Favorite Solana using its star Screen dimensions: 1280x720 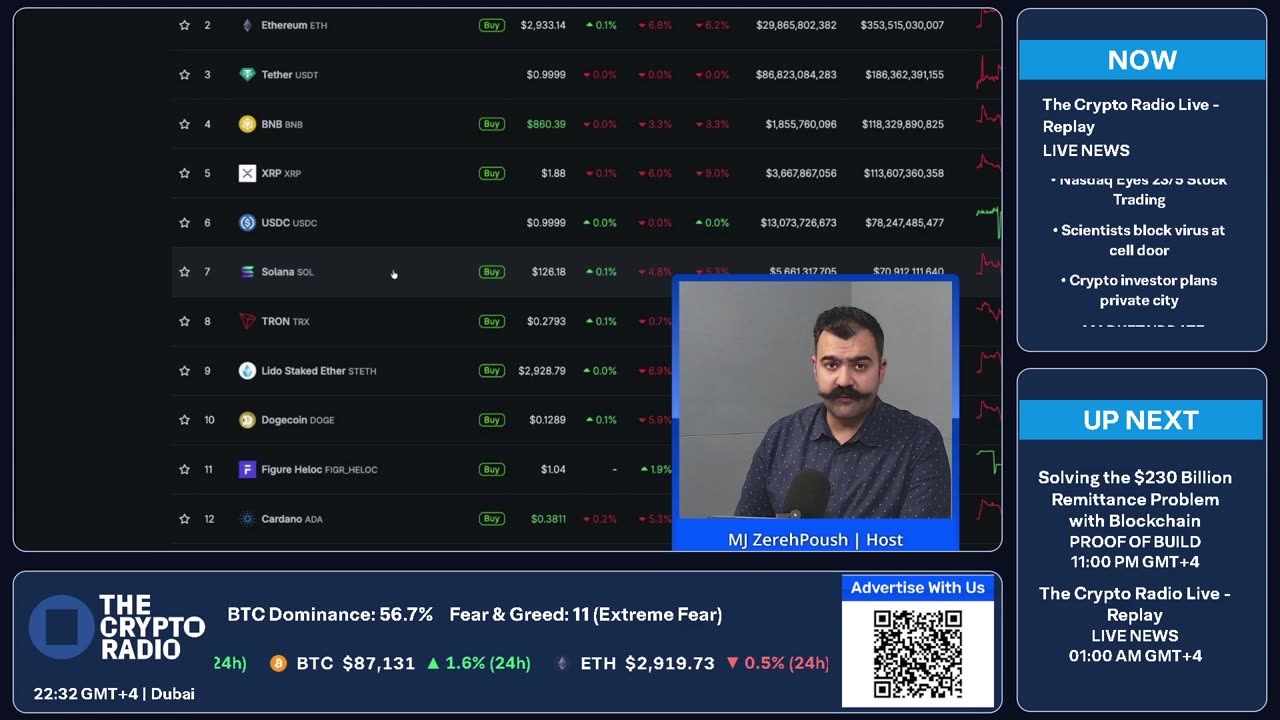tap(184, 272)
